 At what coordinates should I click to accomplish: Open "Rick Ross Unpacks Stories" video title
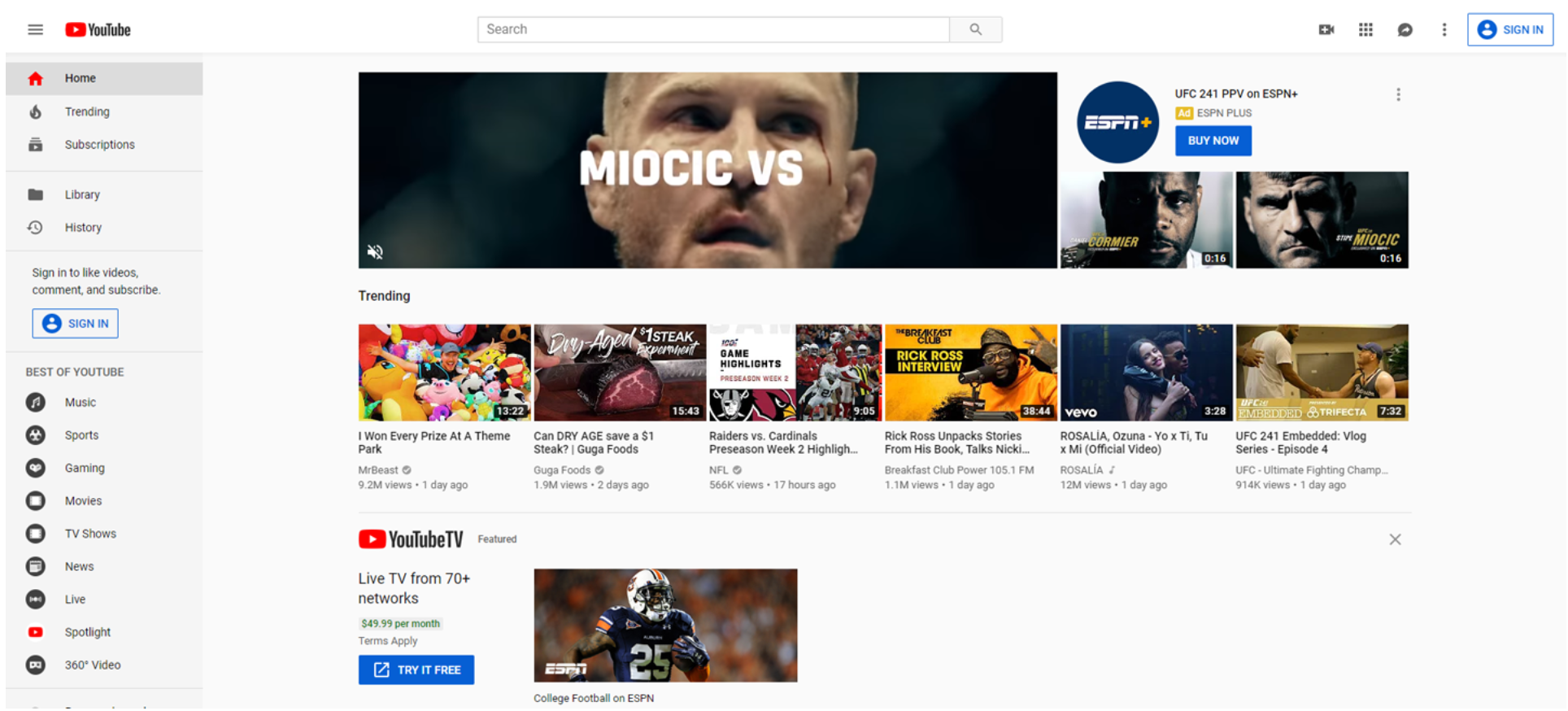tap(957, 443)
